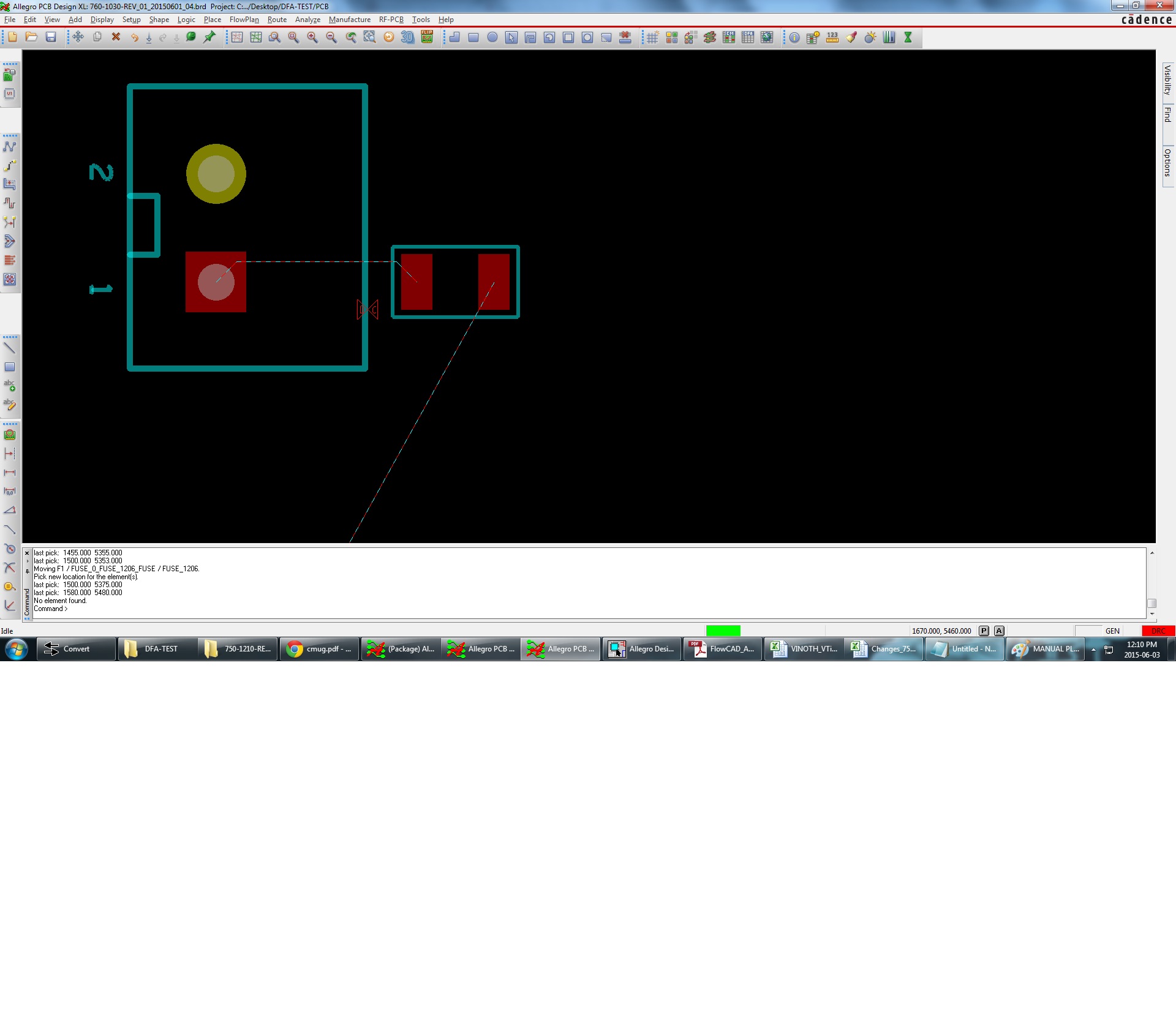Click the Save file icon
The height and width of the screenshot is (1020, 1176).
(x=51, y=37)
